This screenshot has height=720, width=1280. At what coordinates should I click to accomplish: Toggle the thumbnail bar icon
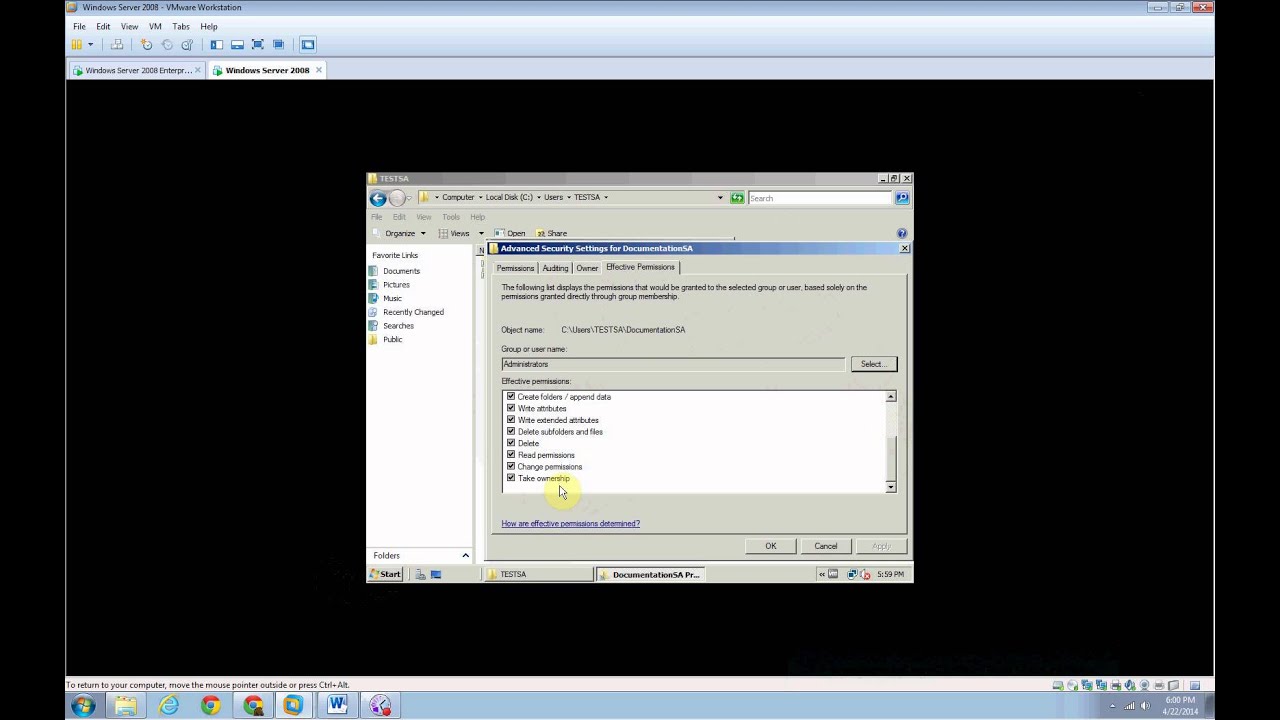pyautogui.click(x=237, y=44)
